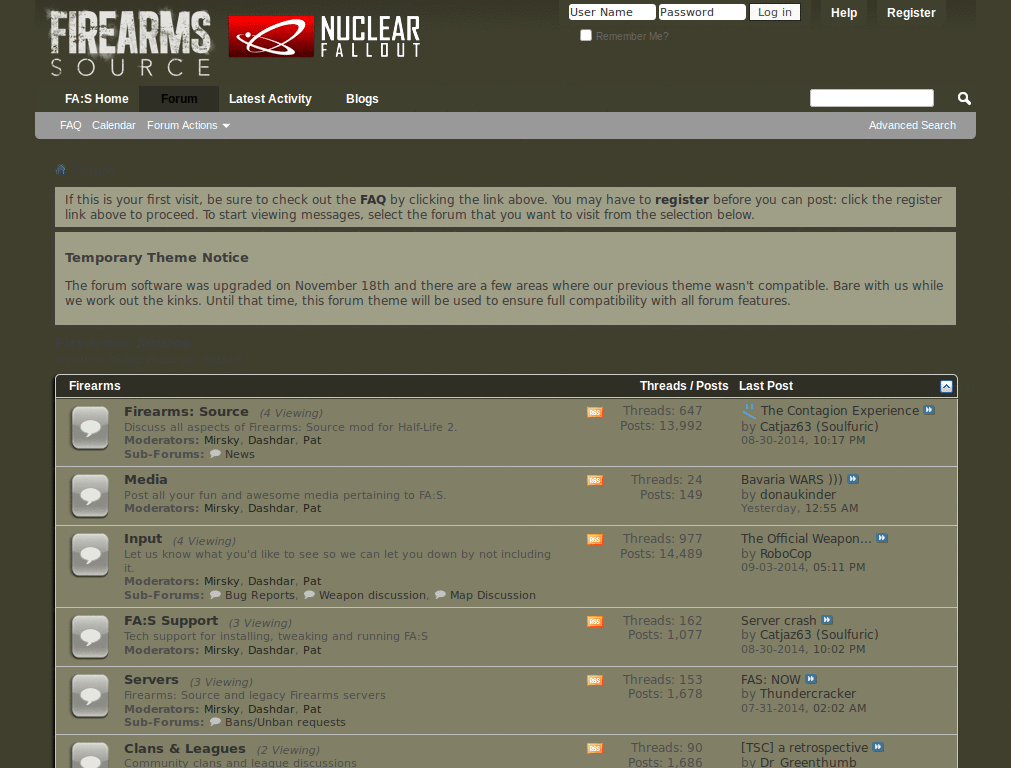Open RSS feed for FA:S Support forum
The image size is (1024, 768).
[x=594, y=622]
